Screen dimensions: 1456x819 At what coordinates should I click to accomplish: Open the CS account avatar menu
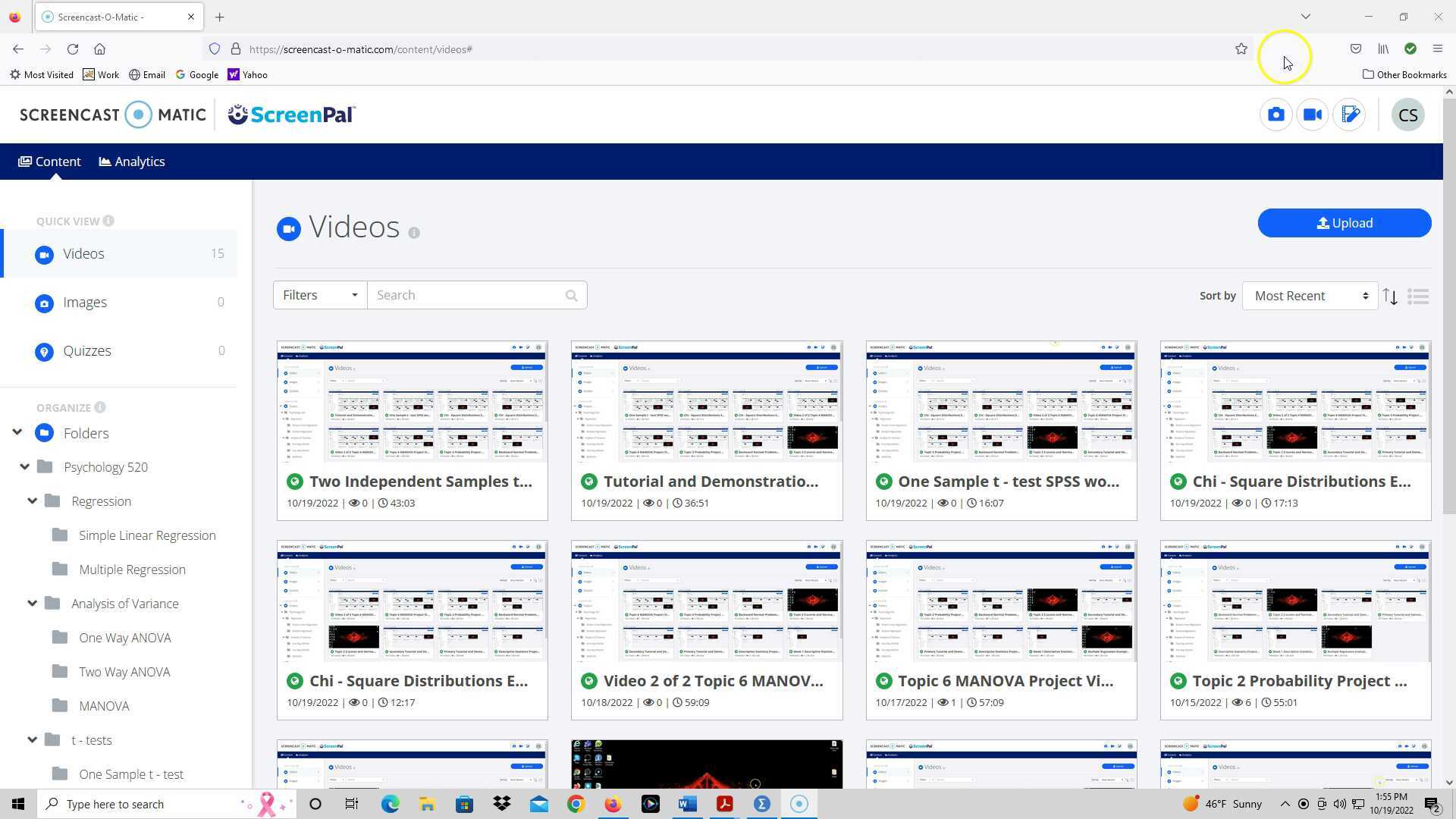1407,115
